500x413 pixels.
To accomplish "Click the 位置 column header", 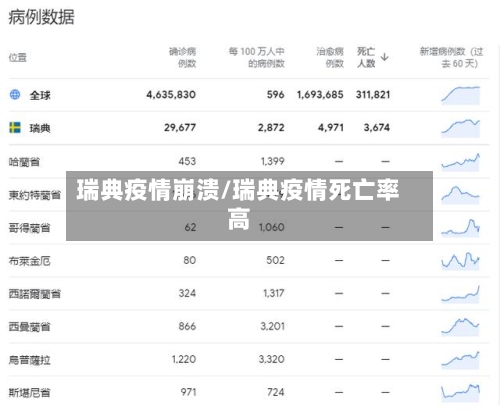I will click(x=17, y=57).
